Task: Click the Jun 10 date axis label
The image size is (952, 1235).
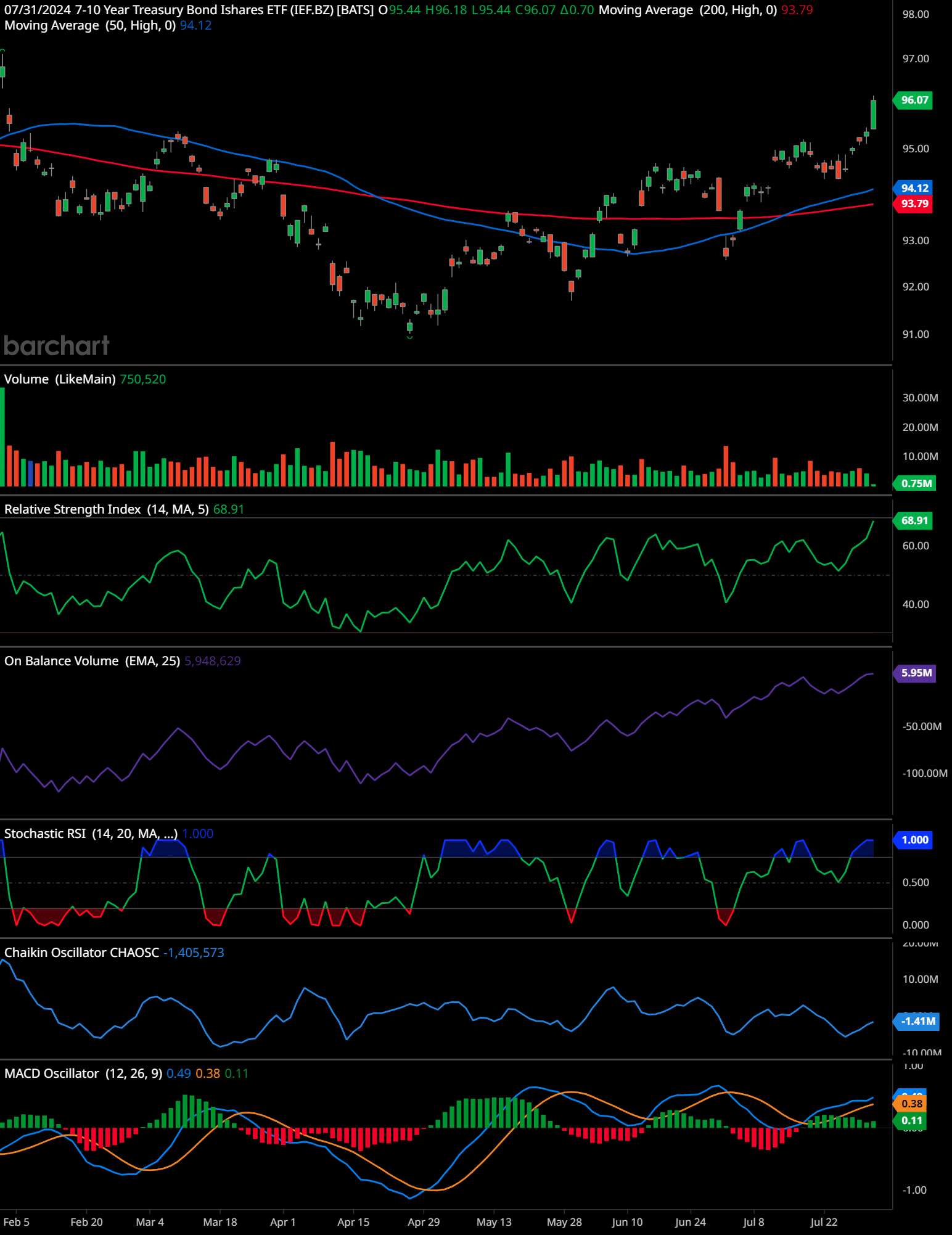Action: [x=627, y=1222]
